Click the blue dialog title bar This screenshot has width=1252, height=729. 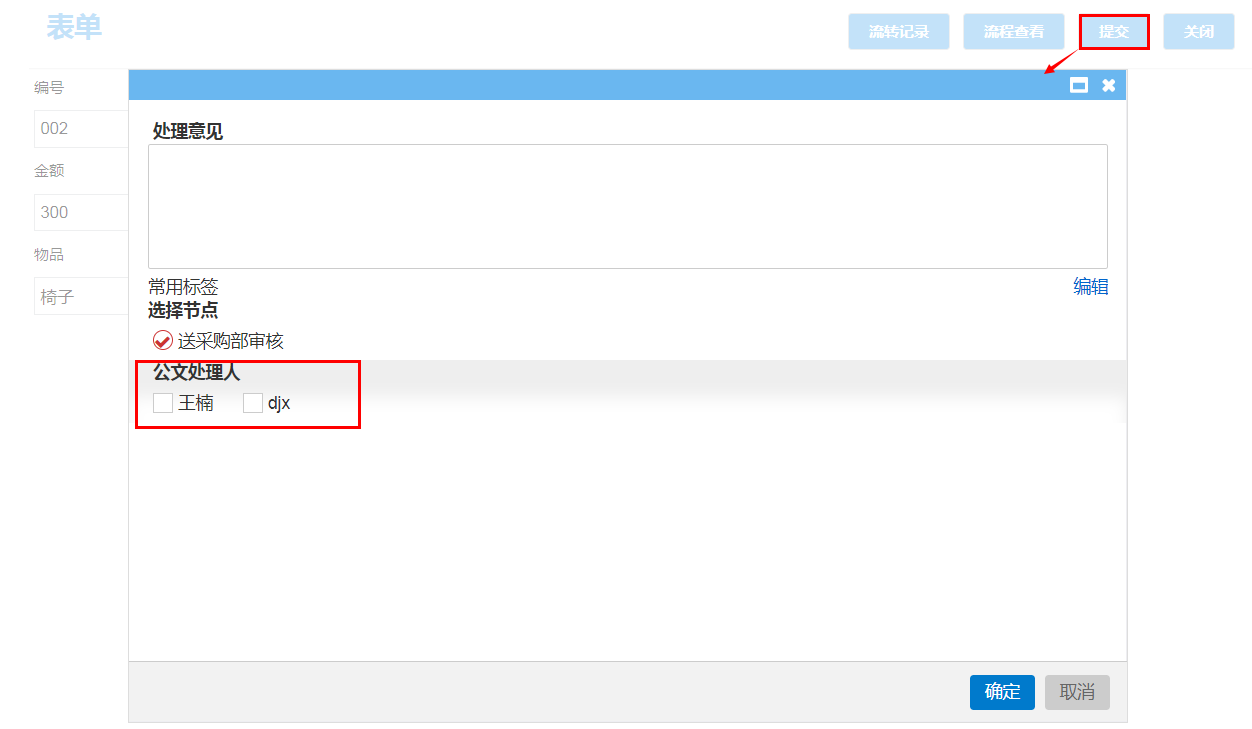pyautogui.click(x=600, y=85)
